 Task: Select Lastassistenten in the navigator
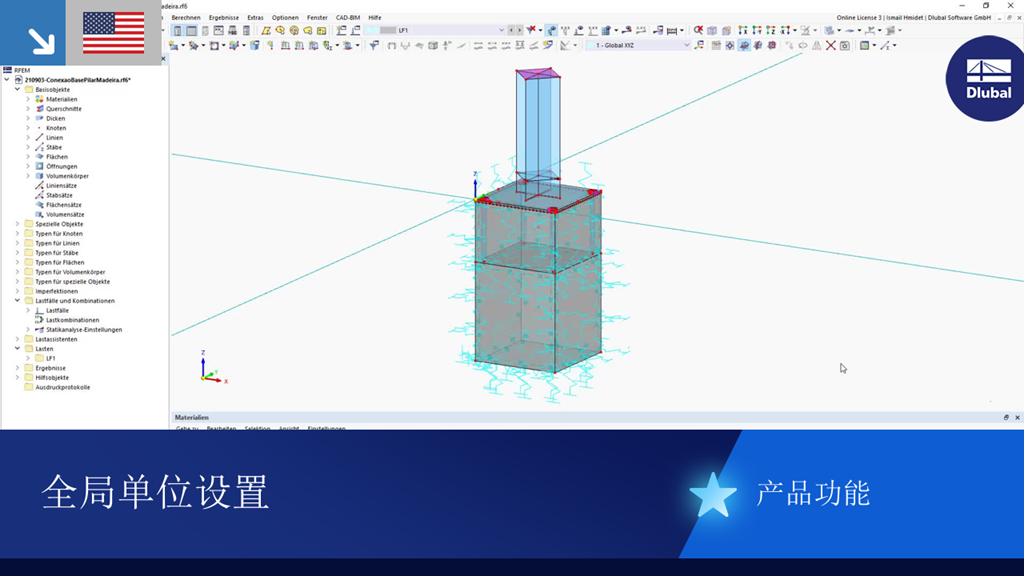(x=56, y=340)
